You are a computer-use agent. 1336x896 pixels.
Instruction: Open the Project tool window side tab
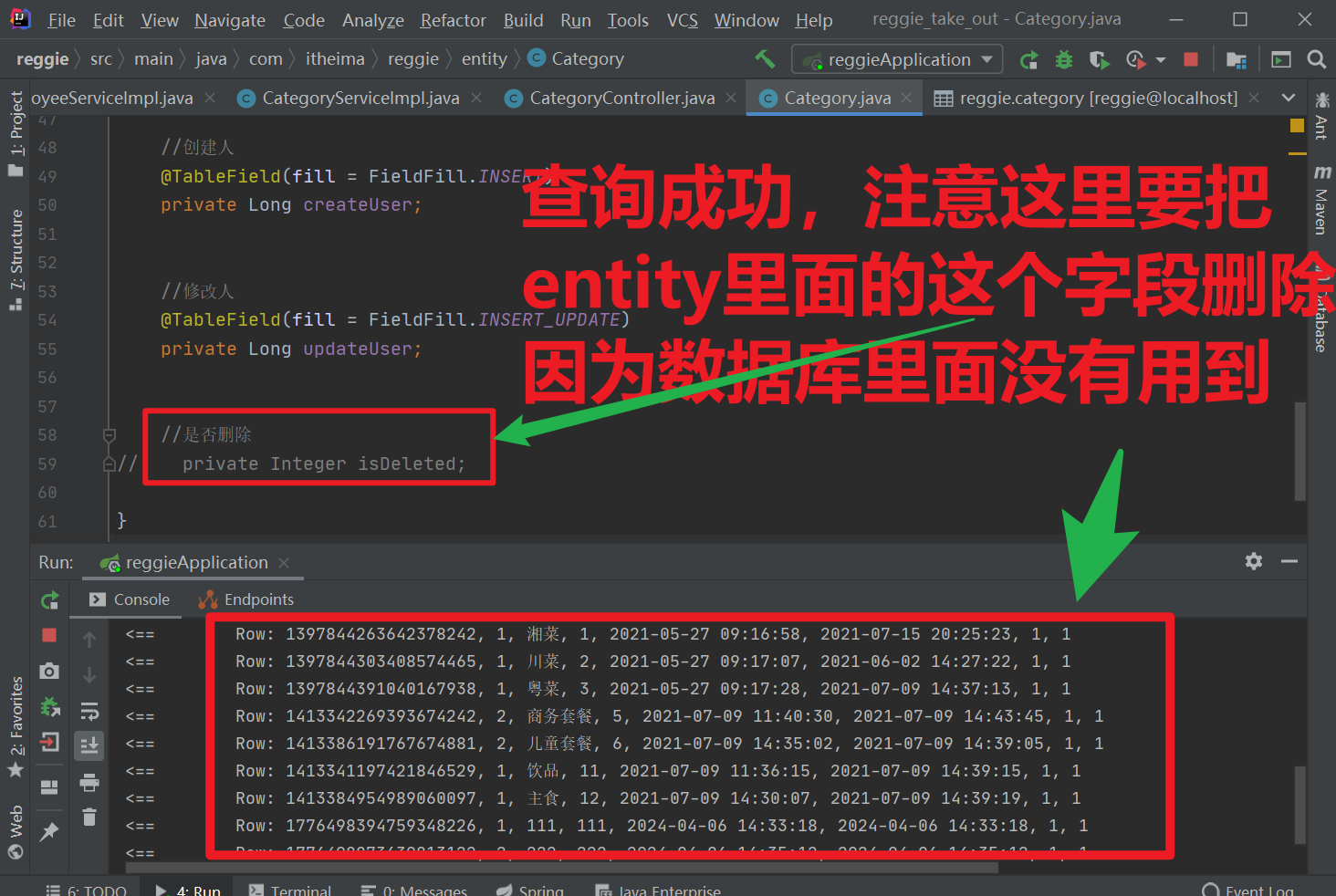[x=16, y=134]
